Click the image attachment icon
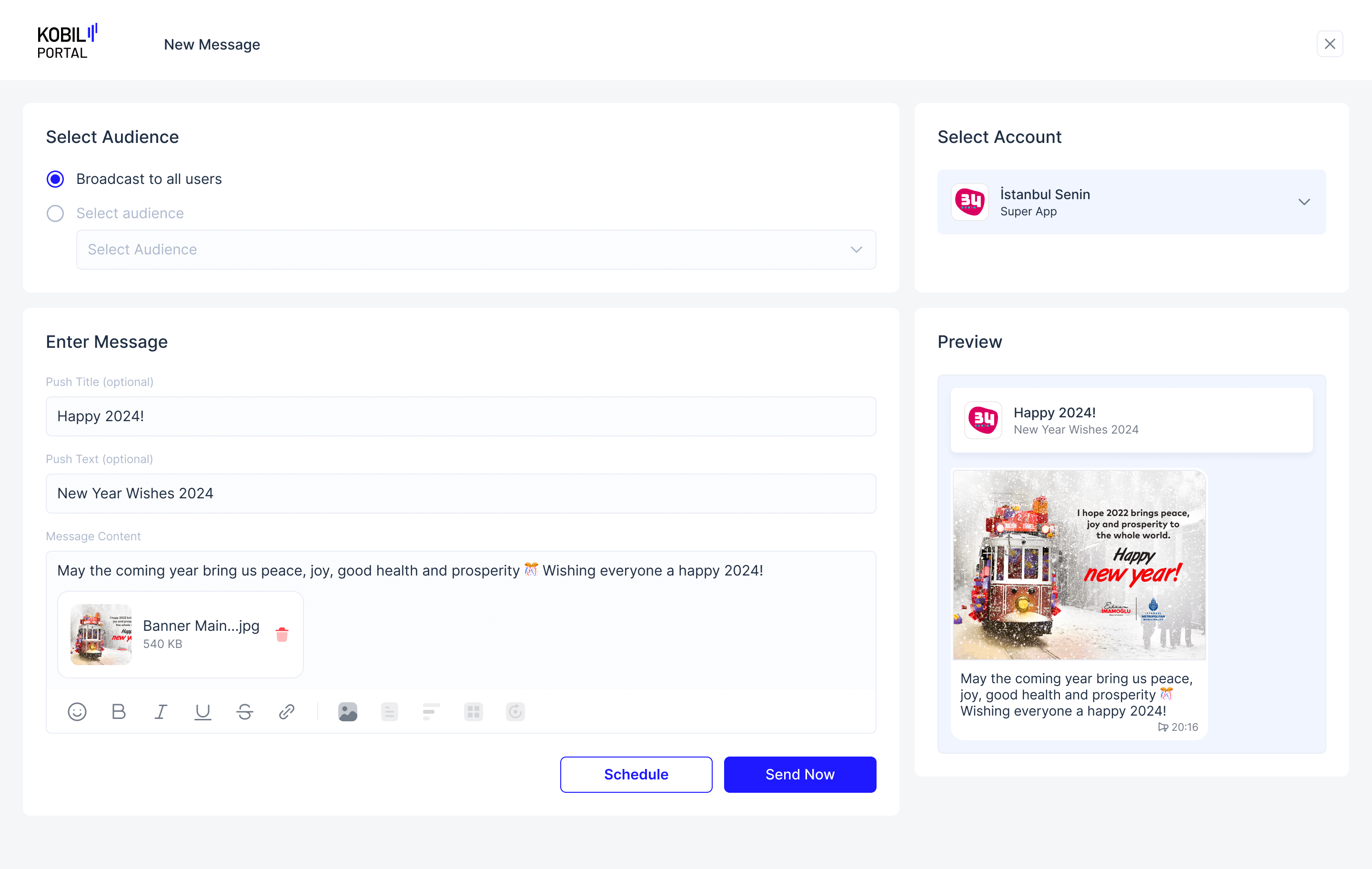The width and height of the screenshot is (1372, 869). tap(348, 711)
